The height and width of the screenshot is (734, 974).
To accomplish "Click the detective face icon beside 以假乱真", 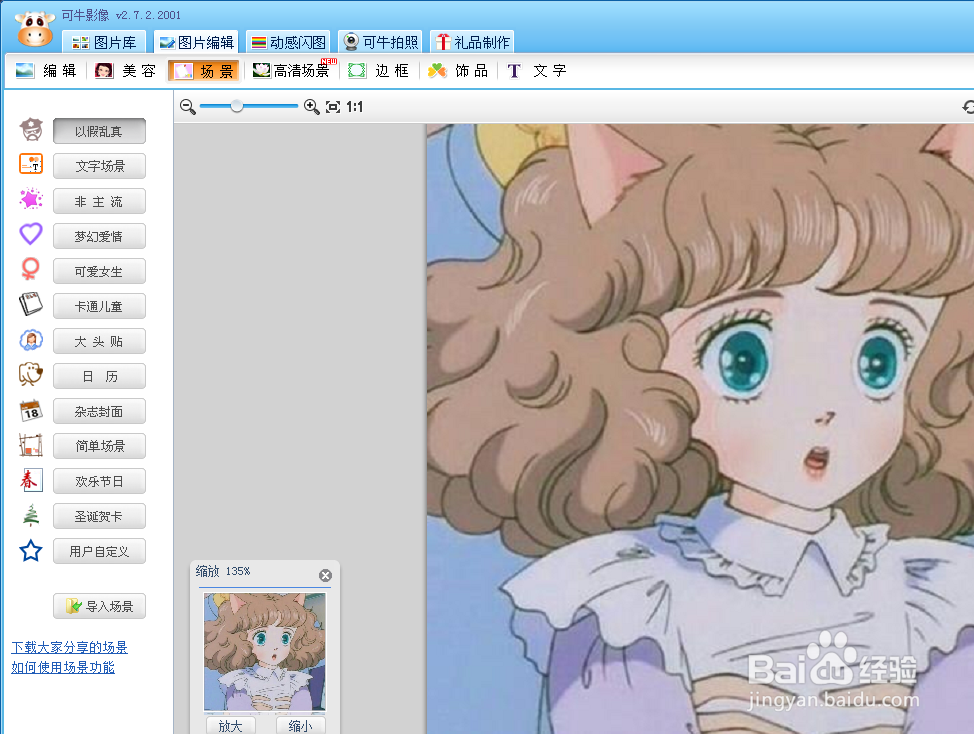I will coord(31,130).
